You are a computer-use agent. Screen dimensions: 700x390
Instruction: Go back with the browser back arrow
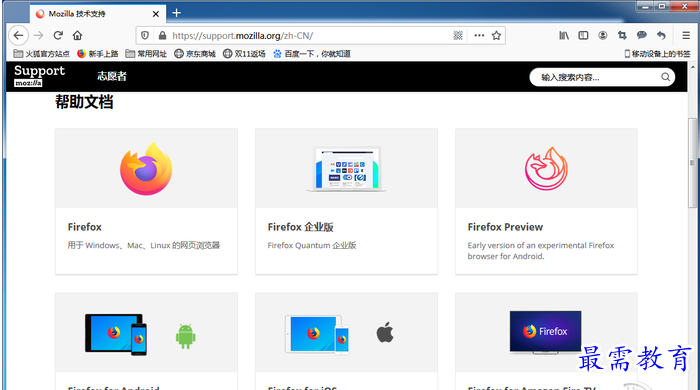click(18, 35)
